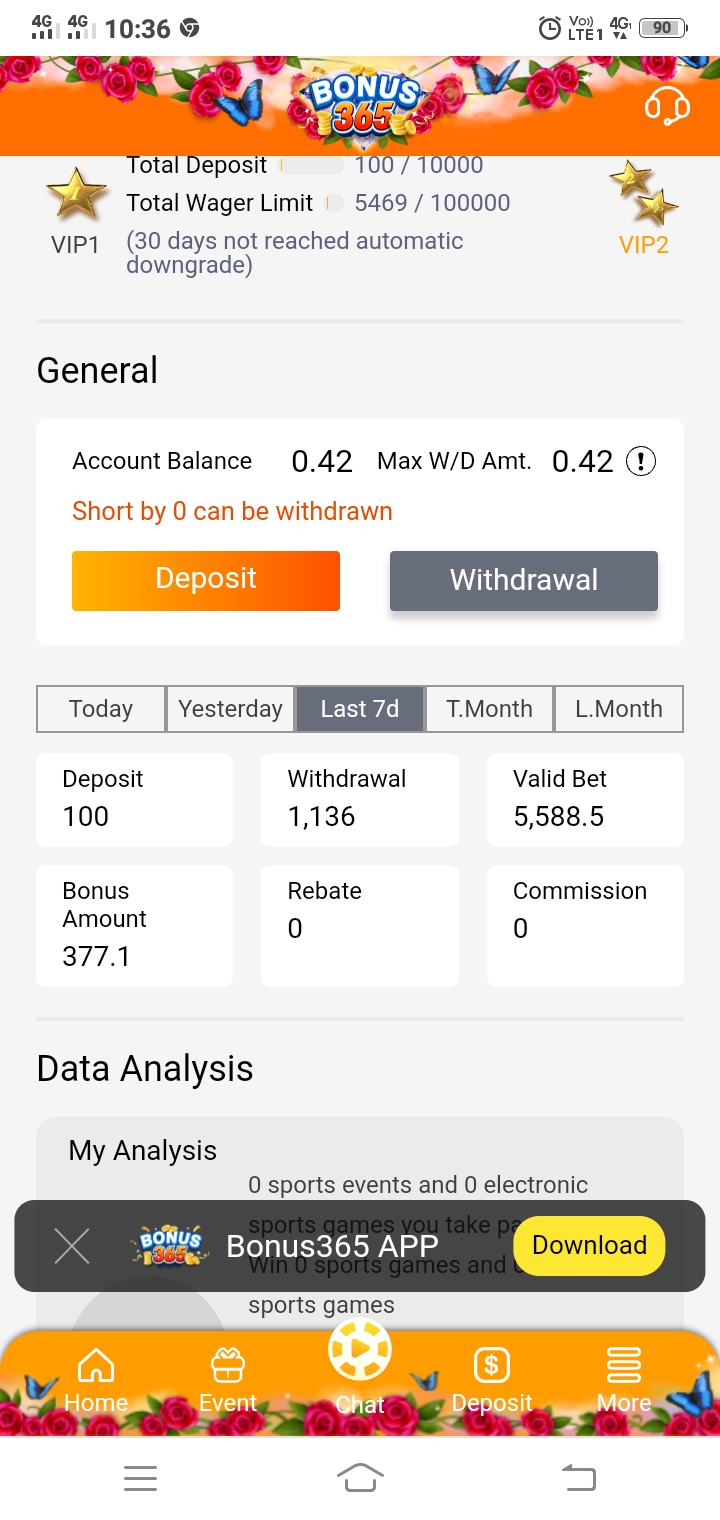Screen dimensions: 720x1520
Task: Open Deposit dollar icon in bottom bar
Action: [491, 1379]
